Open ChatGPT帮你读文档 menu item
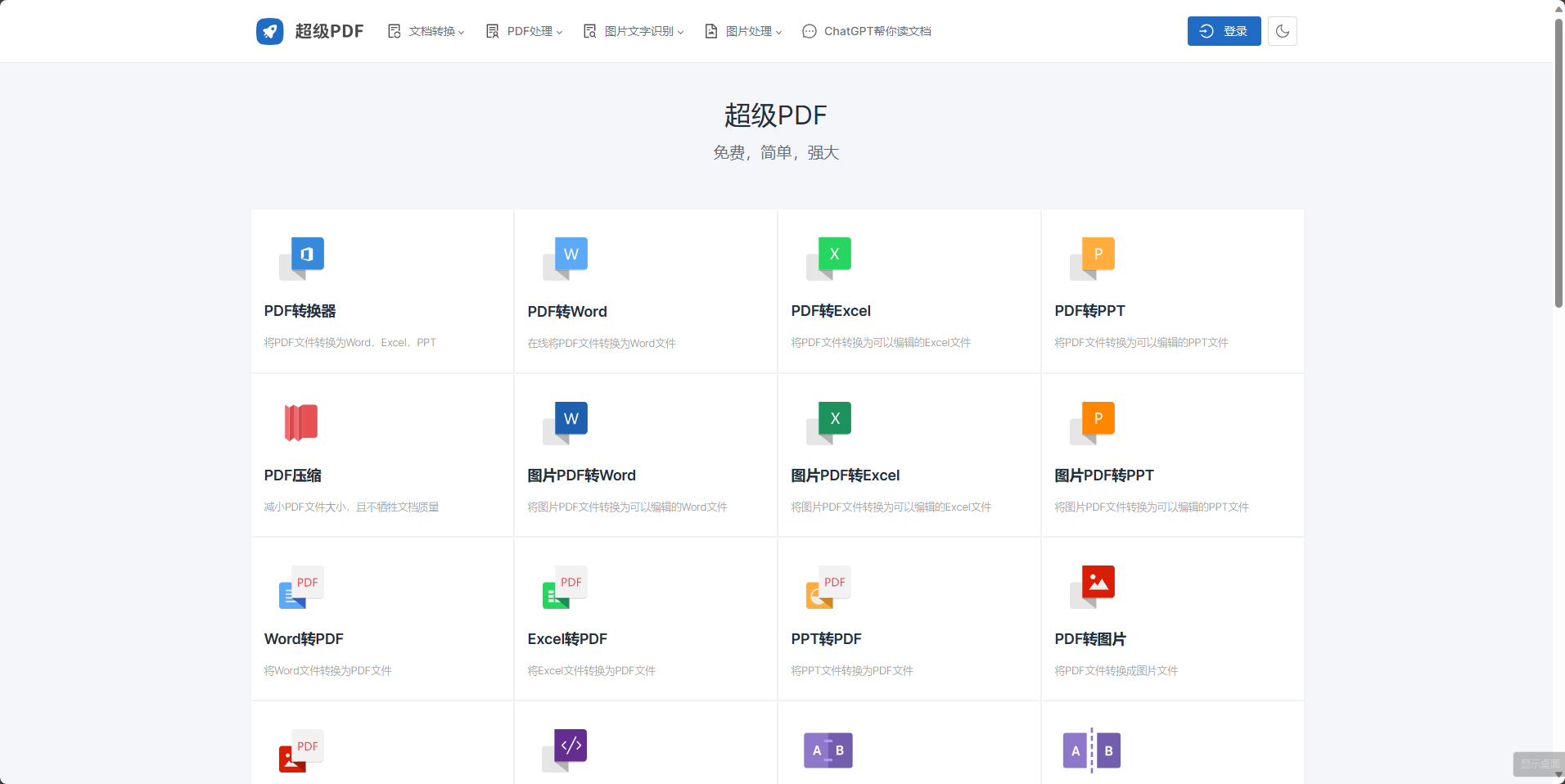 click(867, 31)
